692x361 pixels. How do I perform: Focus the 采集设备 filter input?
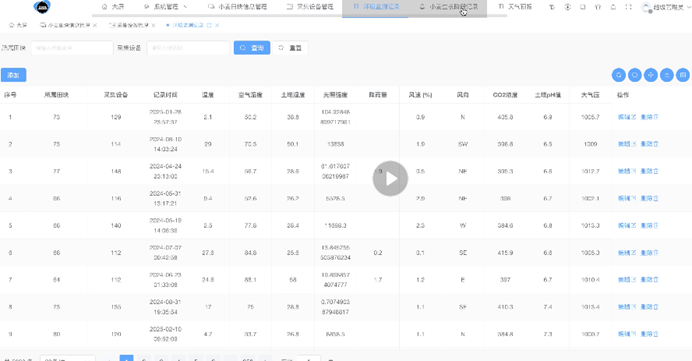click(x=188, y=48)
